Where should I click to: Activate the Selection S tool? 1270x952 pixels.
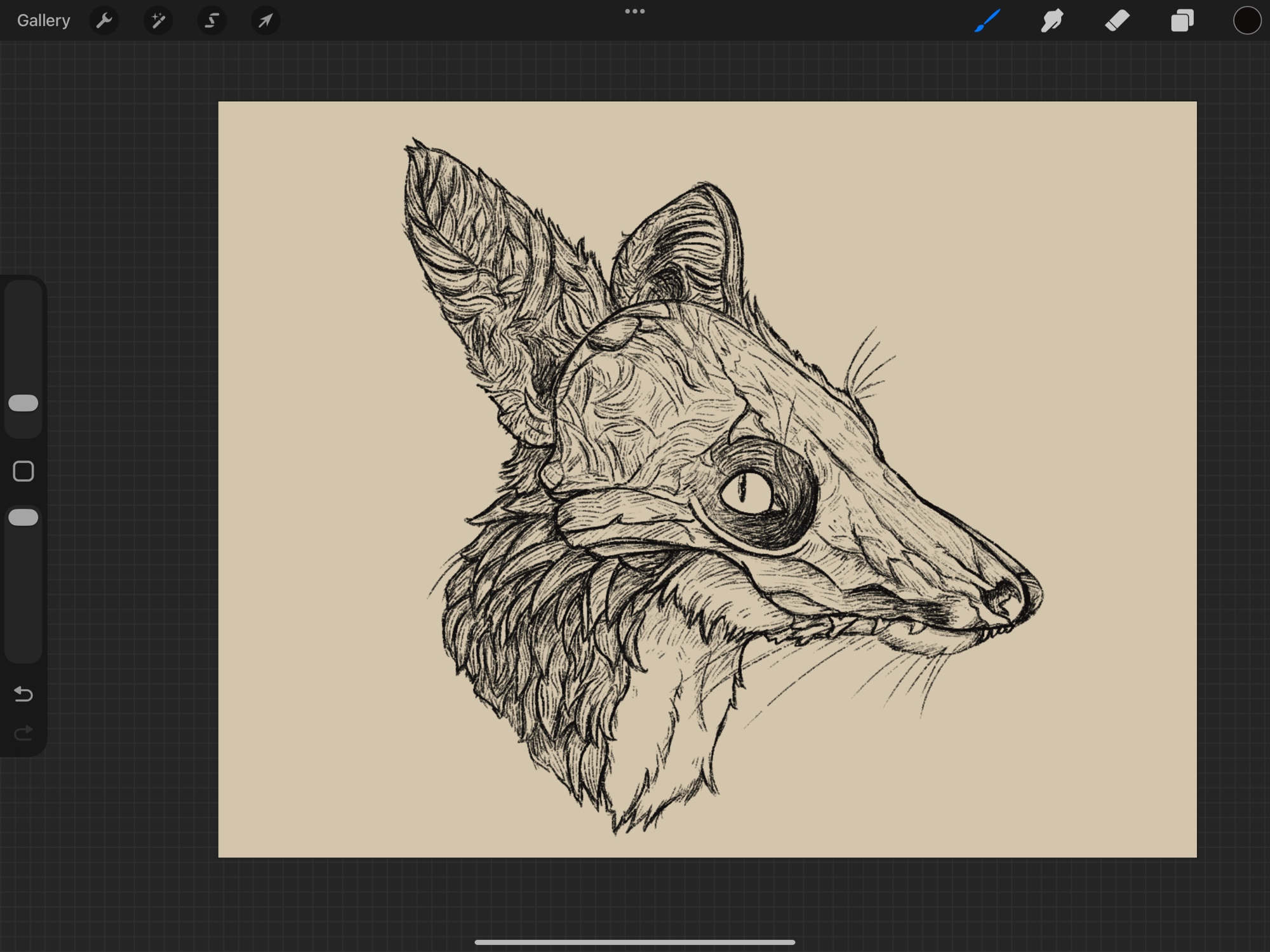point(211,21)
